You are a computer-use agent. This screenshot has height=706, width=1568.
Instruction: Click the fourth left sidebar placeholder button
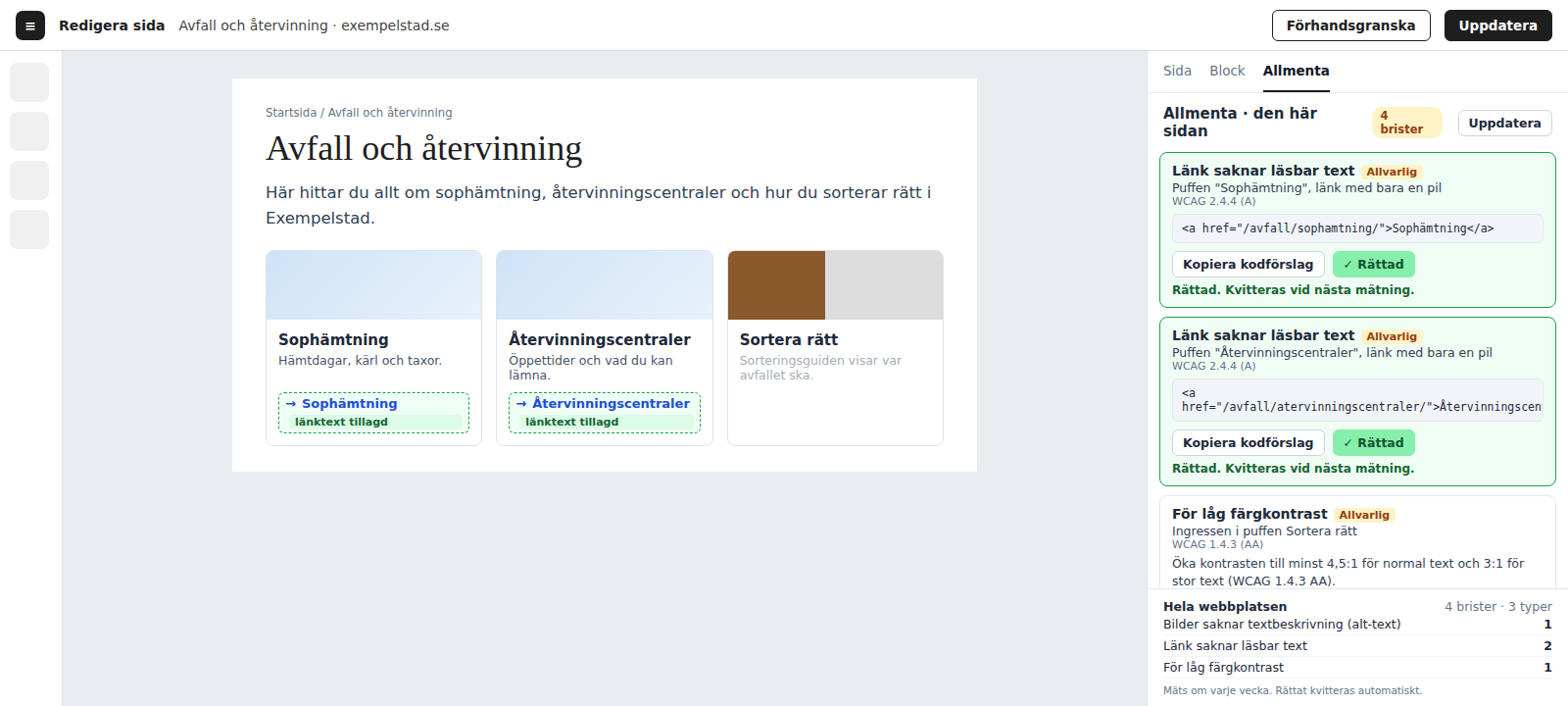tap(29, 229)
